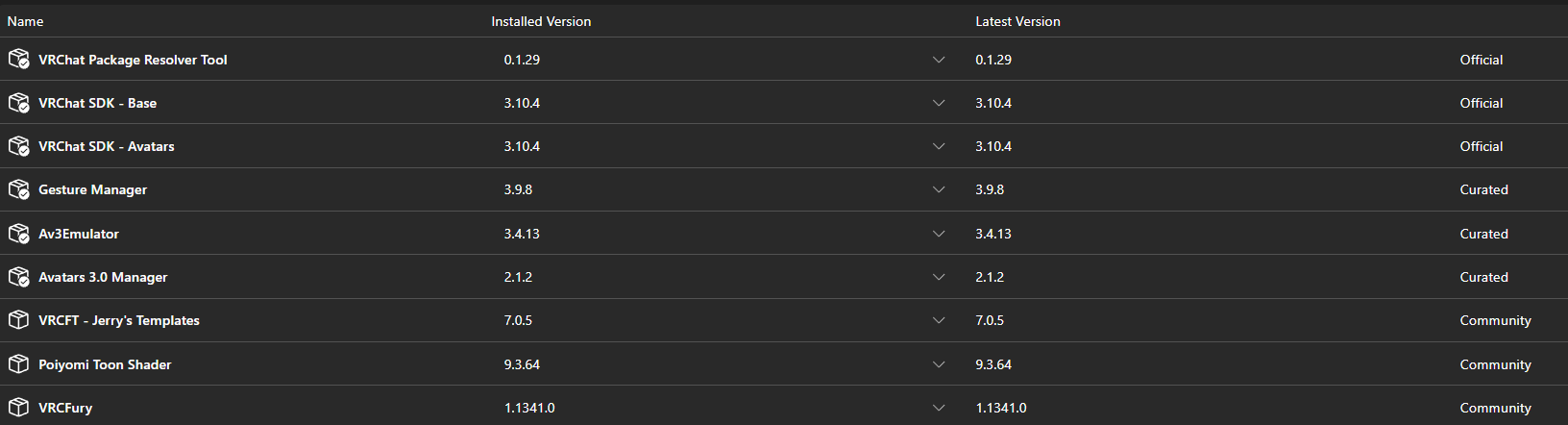The image size is (1568, 425).
Task: Open Poiyomi Toon Shader 9.3.64 version selector
Action: [939, 364]
